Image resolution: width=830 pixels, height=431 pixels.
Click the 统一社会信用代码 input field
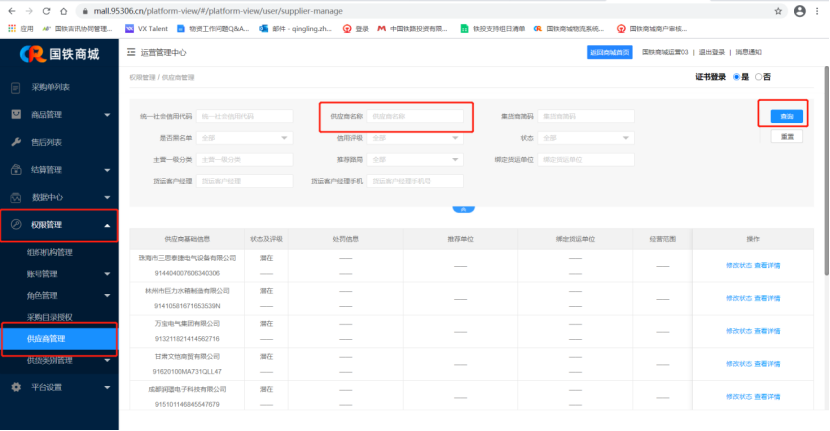coord(245,116)
